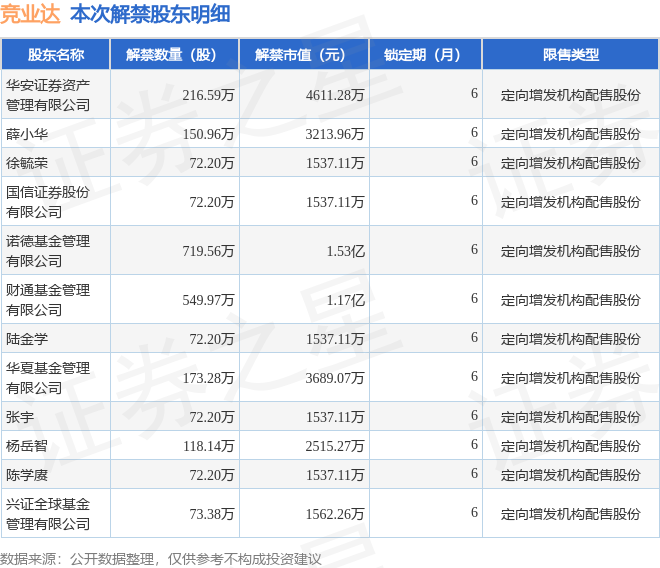Click the market value 3213.96万
660x568 pixels.
pos(335,134)
